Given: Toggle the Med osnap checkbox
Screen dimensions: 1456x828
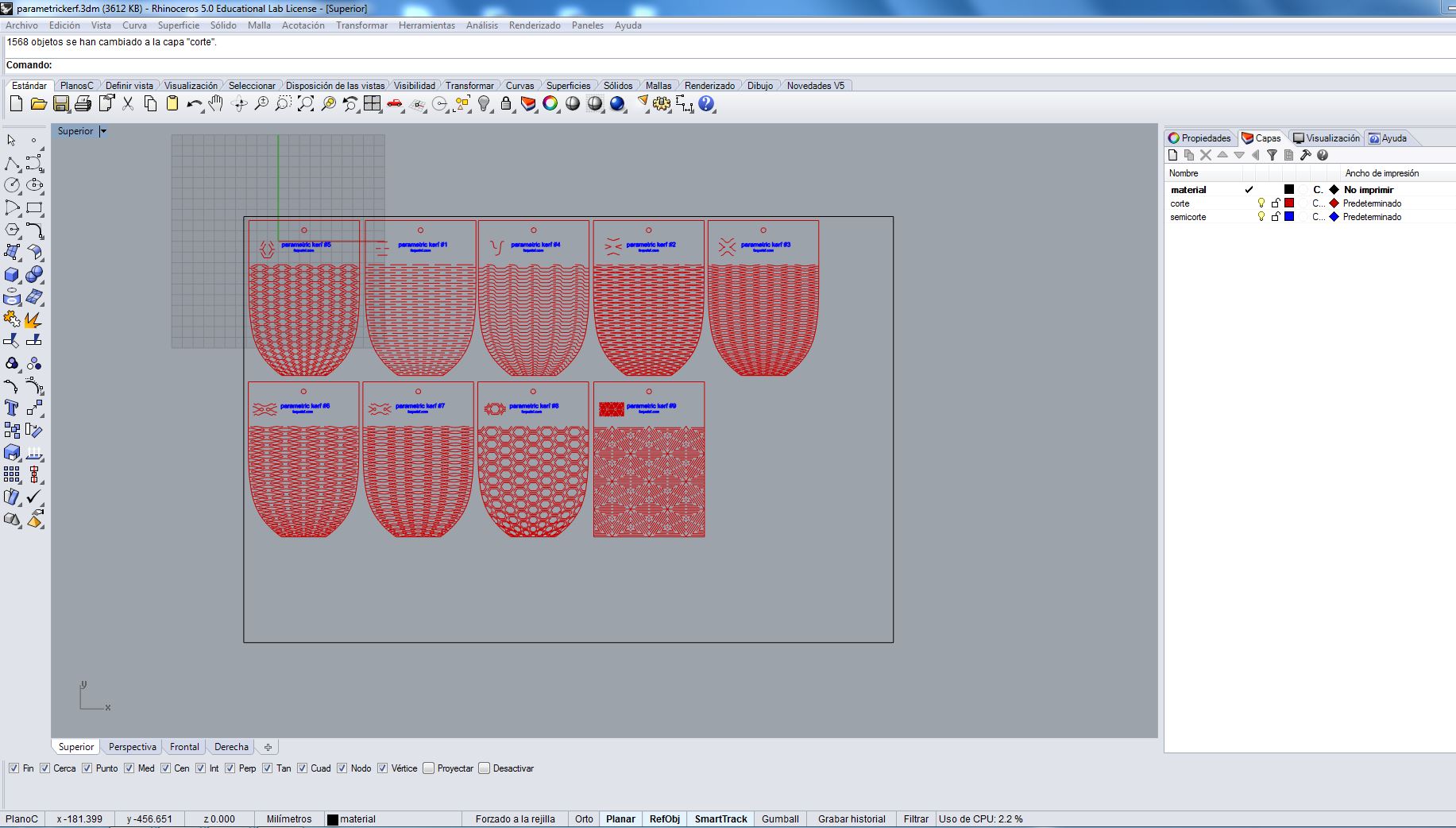Looking at the screenshot, I should coord(129,768).
